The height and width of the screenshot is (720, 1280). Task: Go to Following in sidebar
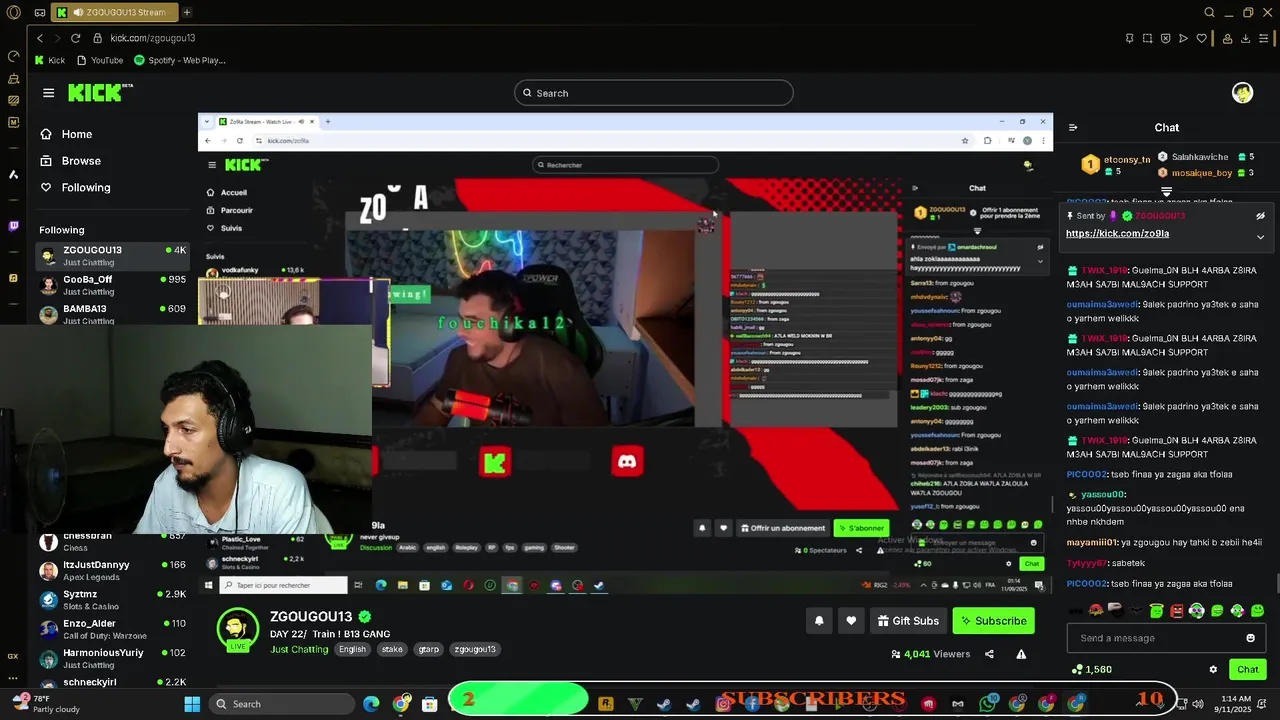(x=76, y=188)
